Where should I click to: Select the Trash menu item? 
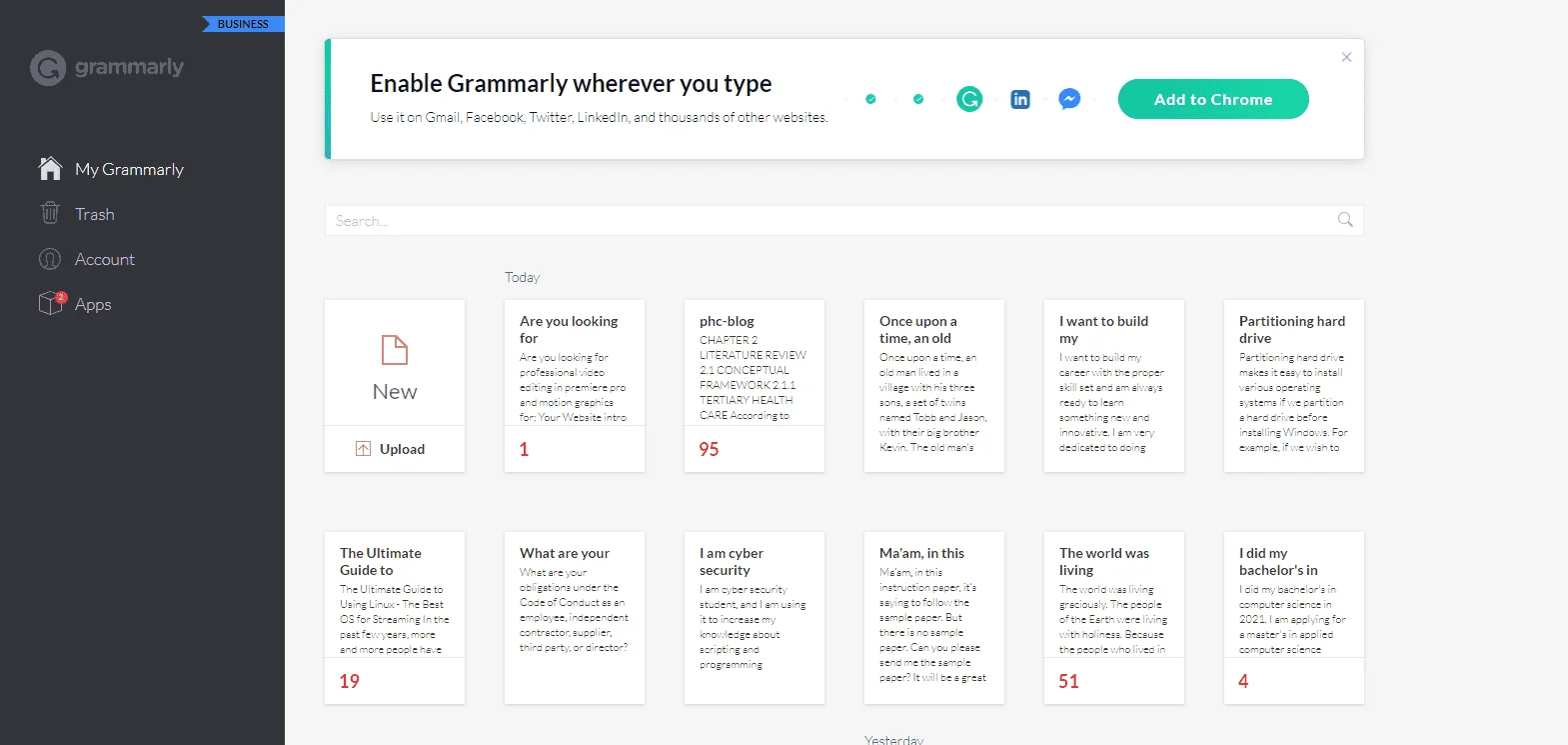(95, 214)
